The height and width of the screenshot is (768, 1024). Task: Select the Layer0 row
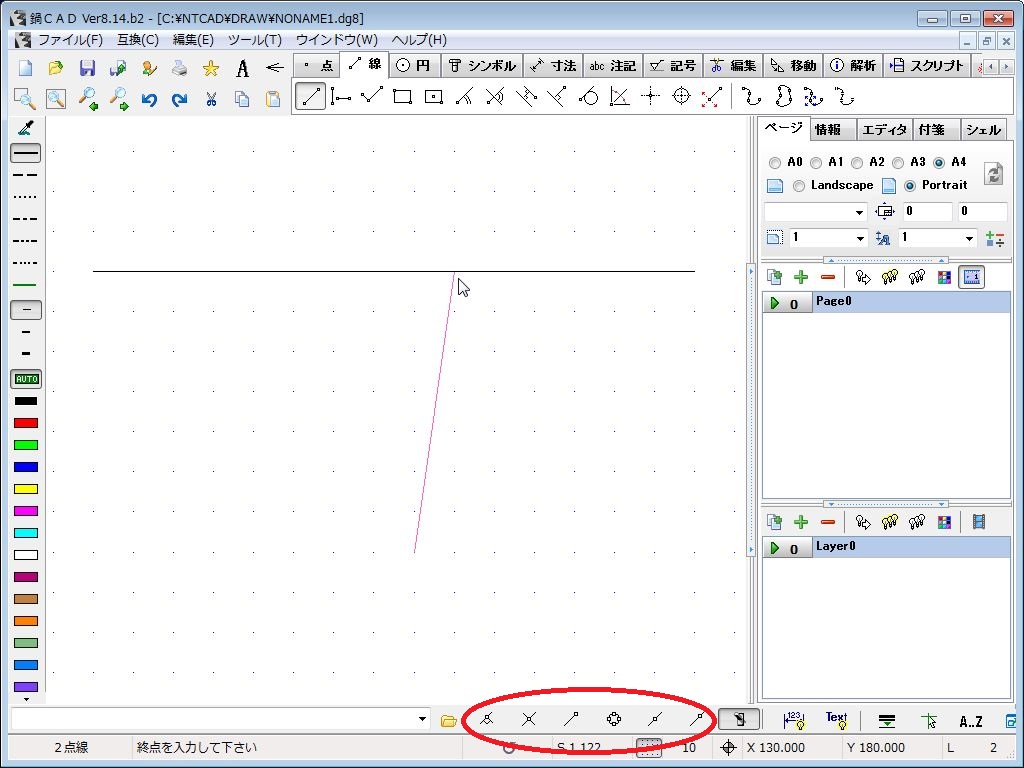pyautogui.click(x=887, y=547)
